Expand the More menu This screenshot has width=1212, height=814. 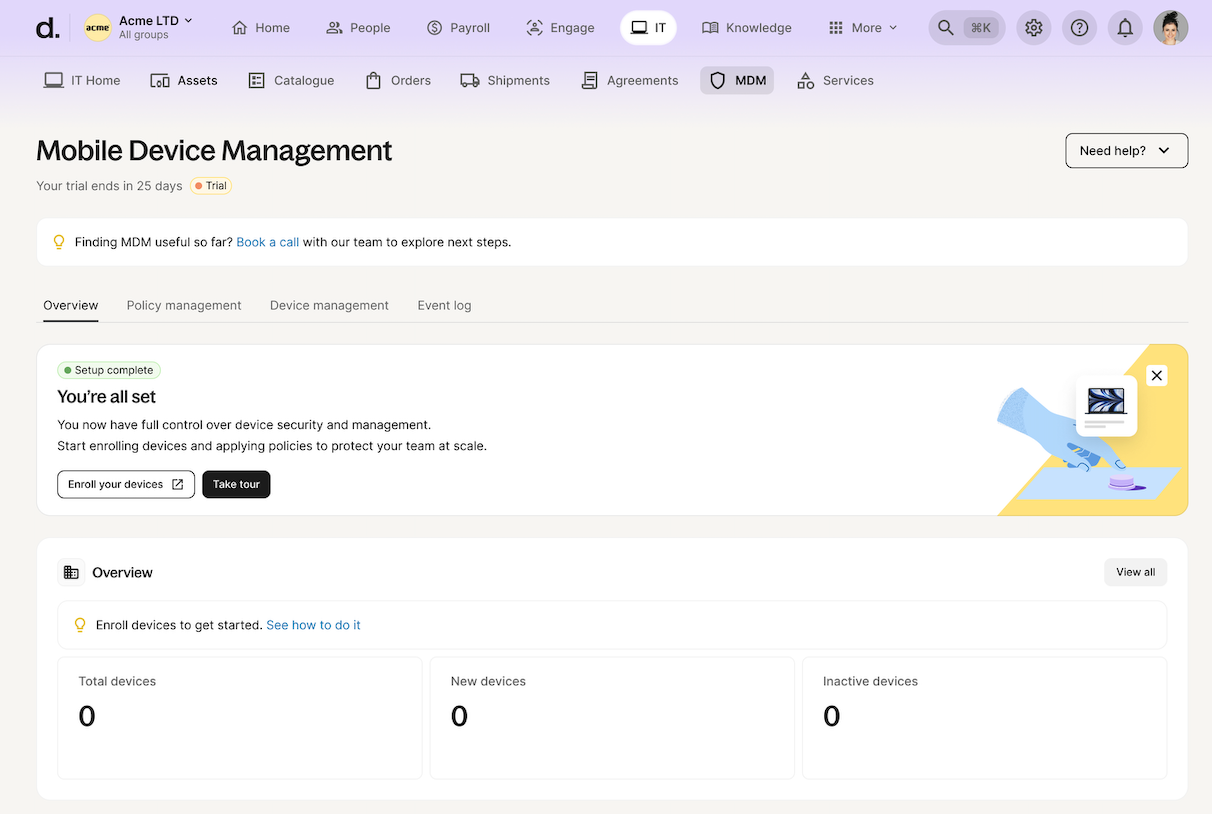coord(863,28)
